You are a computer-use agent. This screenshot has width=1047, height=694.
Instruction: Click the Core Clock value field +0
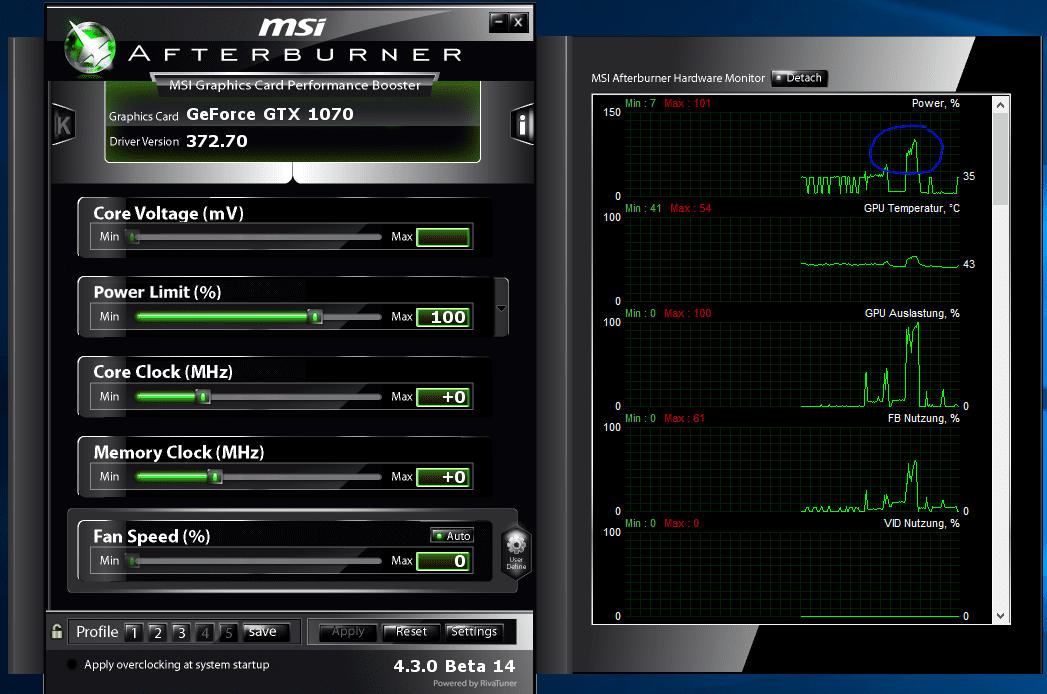click(x=443, y=397)
